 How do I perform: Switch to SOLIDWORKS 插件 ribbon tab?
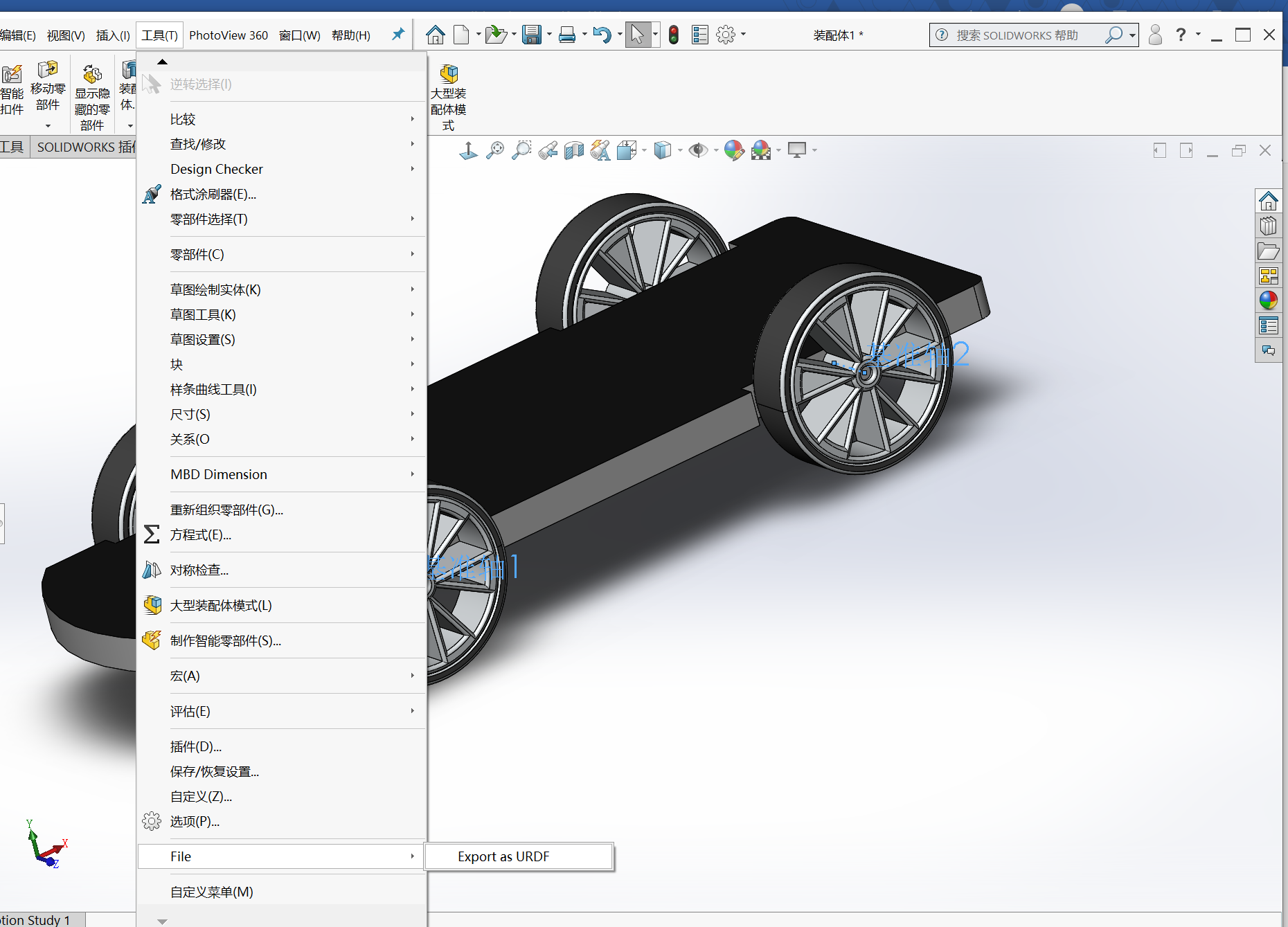click(84, 147)
